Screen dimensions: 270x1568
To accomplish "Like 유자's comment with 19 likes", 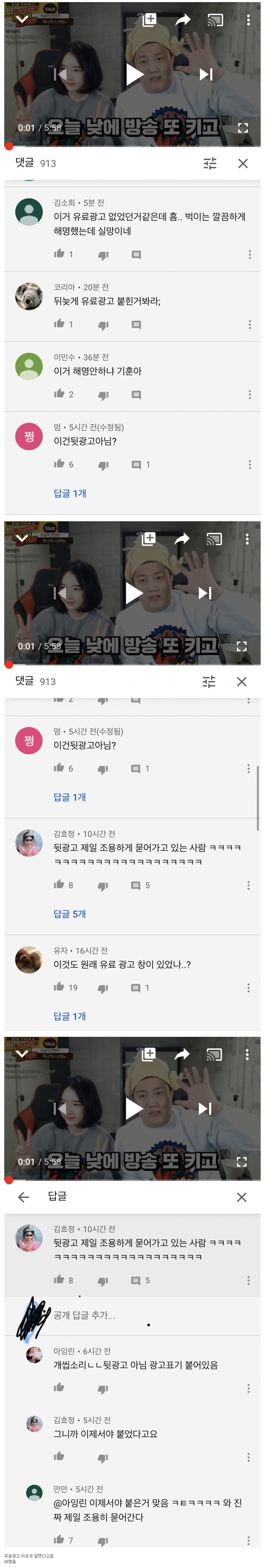I will [x=59, y=987].
